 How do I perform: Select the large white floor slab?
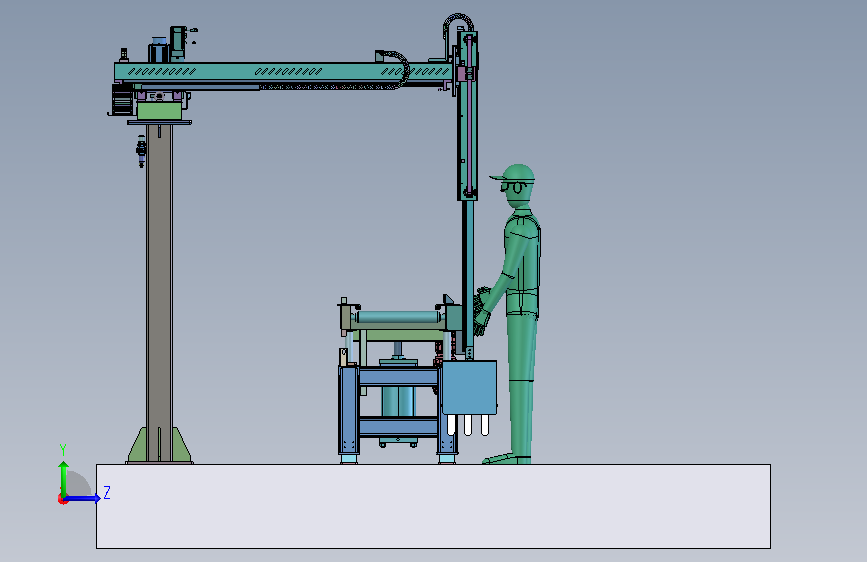pos(433,506)
